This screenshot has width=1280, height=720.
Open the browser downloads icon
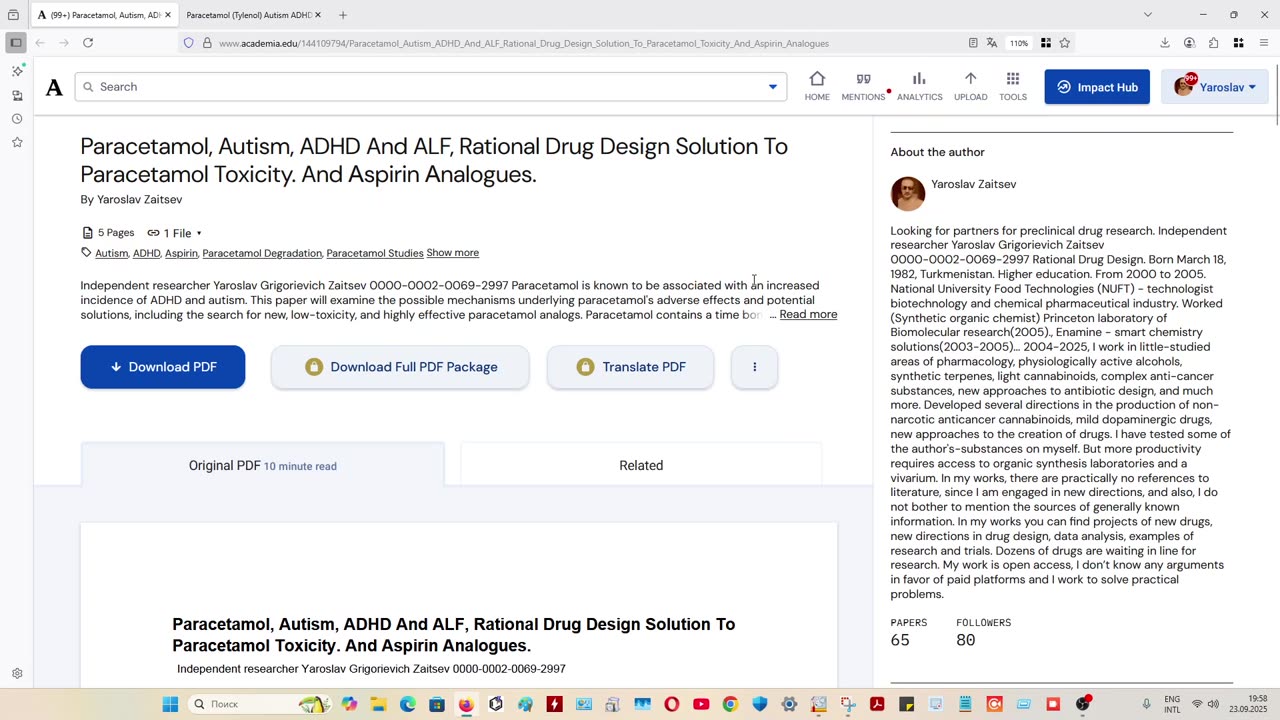(1165, 43)
